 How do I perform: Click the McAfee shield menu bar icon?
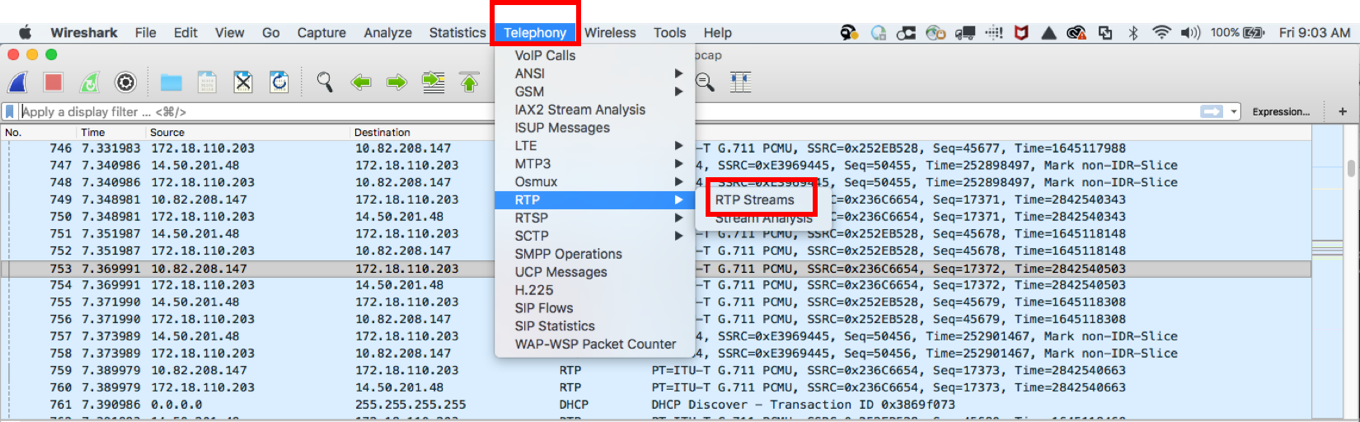click(1021, 32)
